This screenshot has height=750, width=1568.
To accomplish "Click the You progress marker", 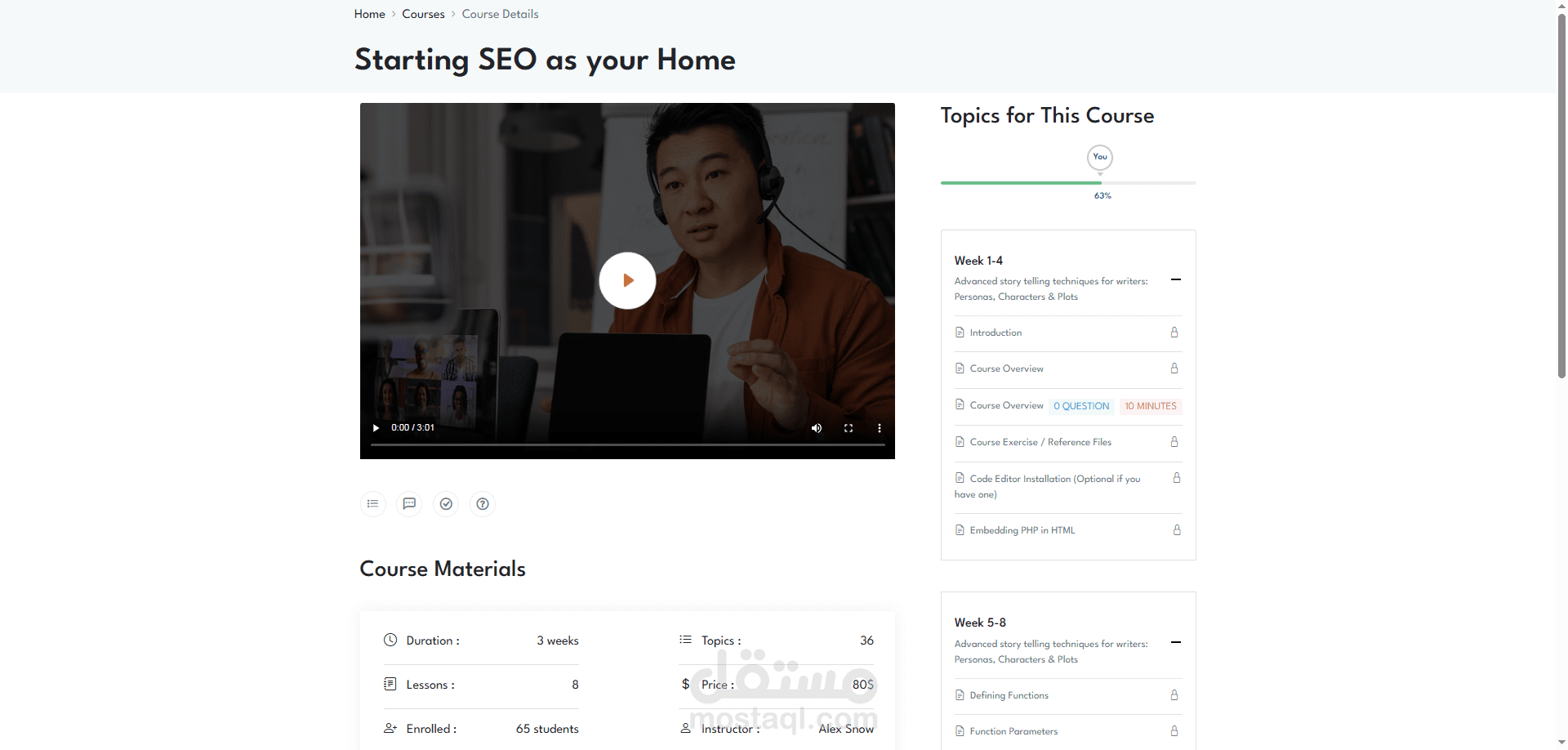I will (1100, 157).
